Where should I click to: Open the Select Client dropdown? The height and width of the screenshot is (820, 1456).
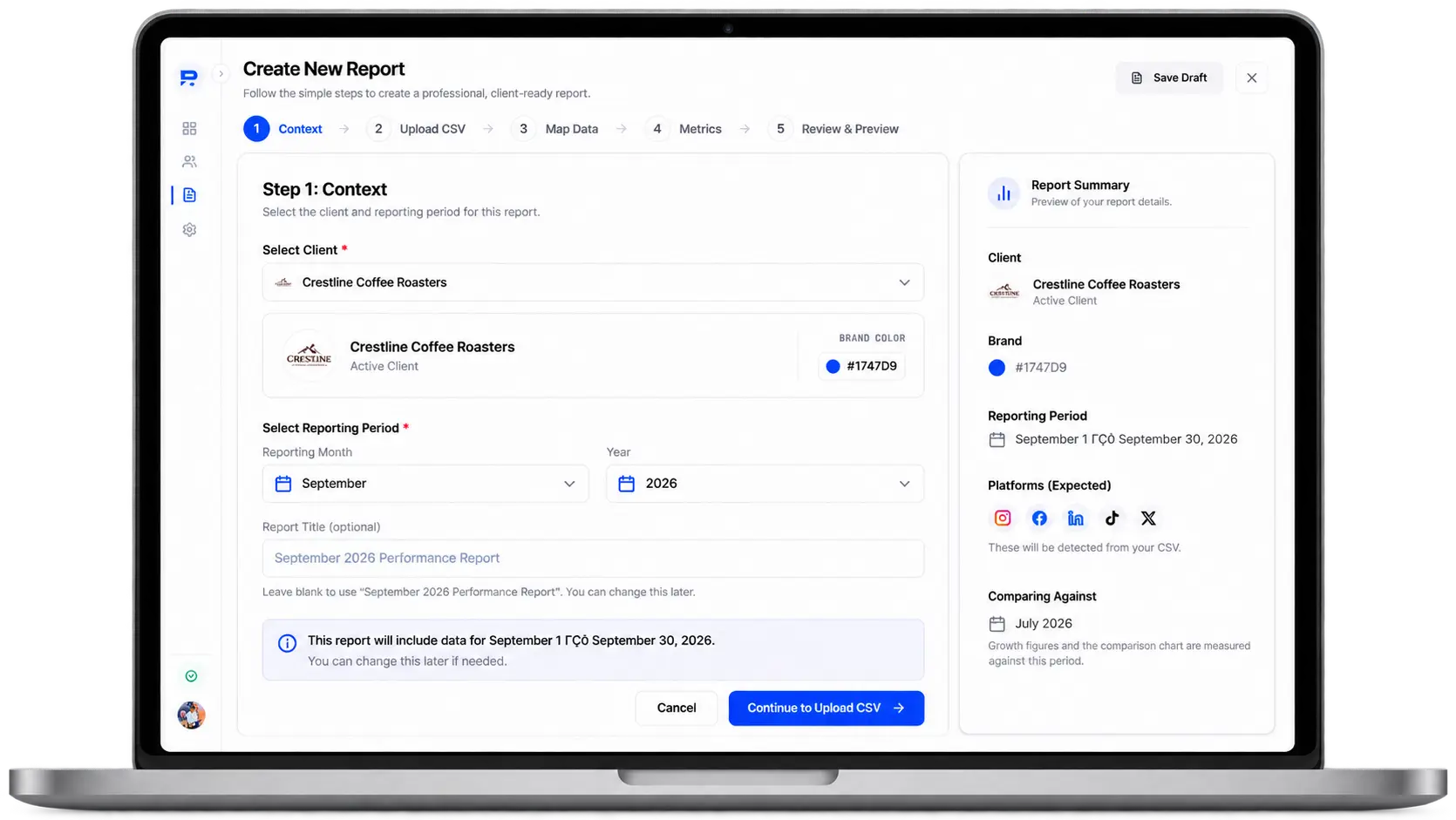pyautogui.click(x=593, y=282)
